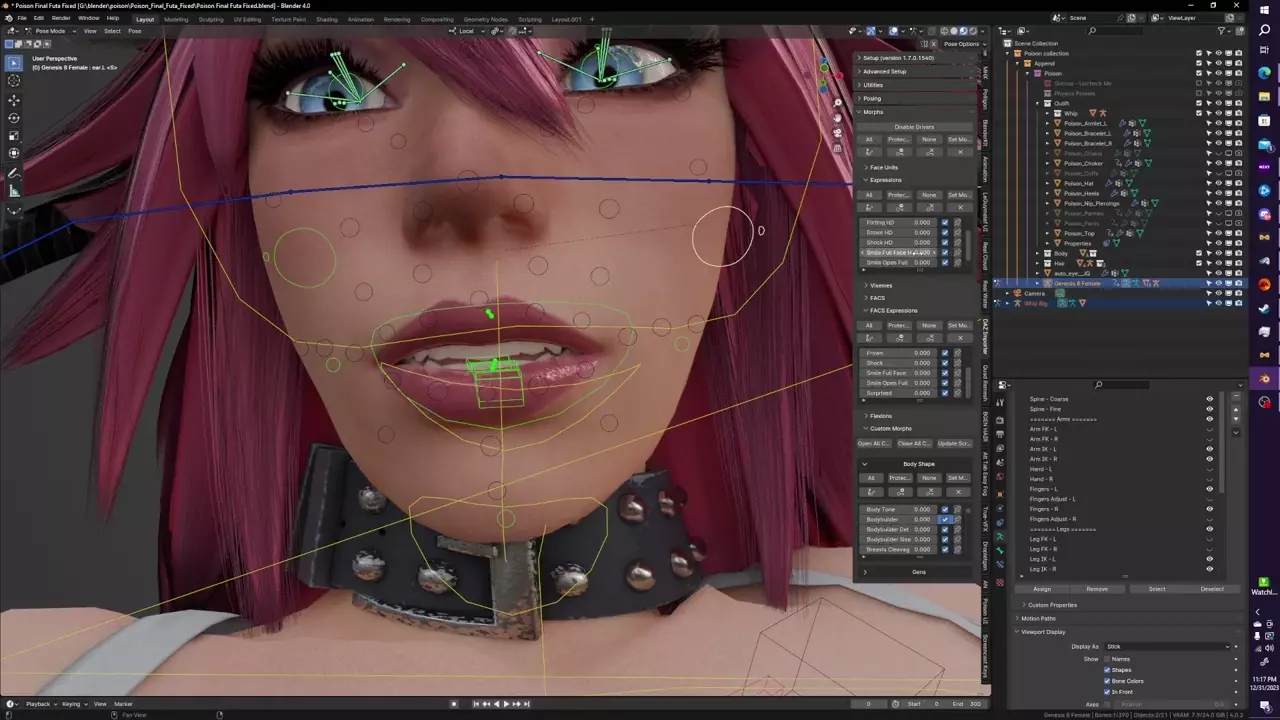
Task: Click Assign in bone collections panel
Action: click(x=1042, y=589)
